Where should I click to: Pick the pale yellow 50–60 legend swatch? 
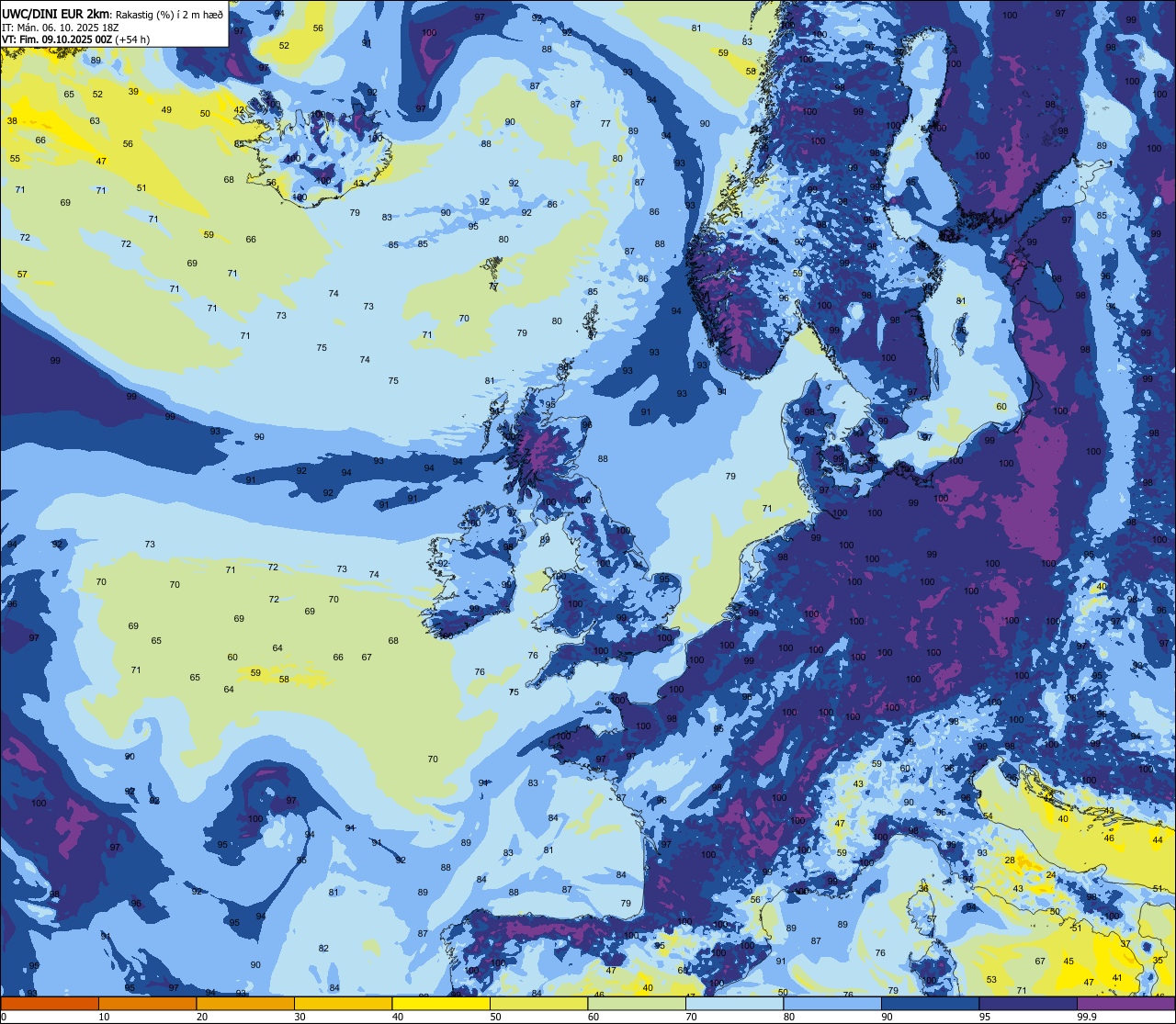[x=538, y=1003]
